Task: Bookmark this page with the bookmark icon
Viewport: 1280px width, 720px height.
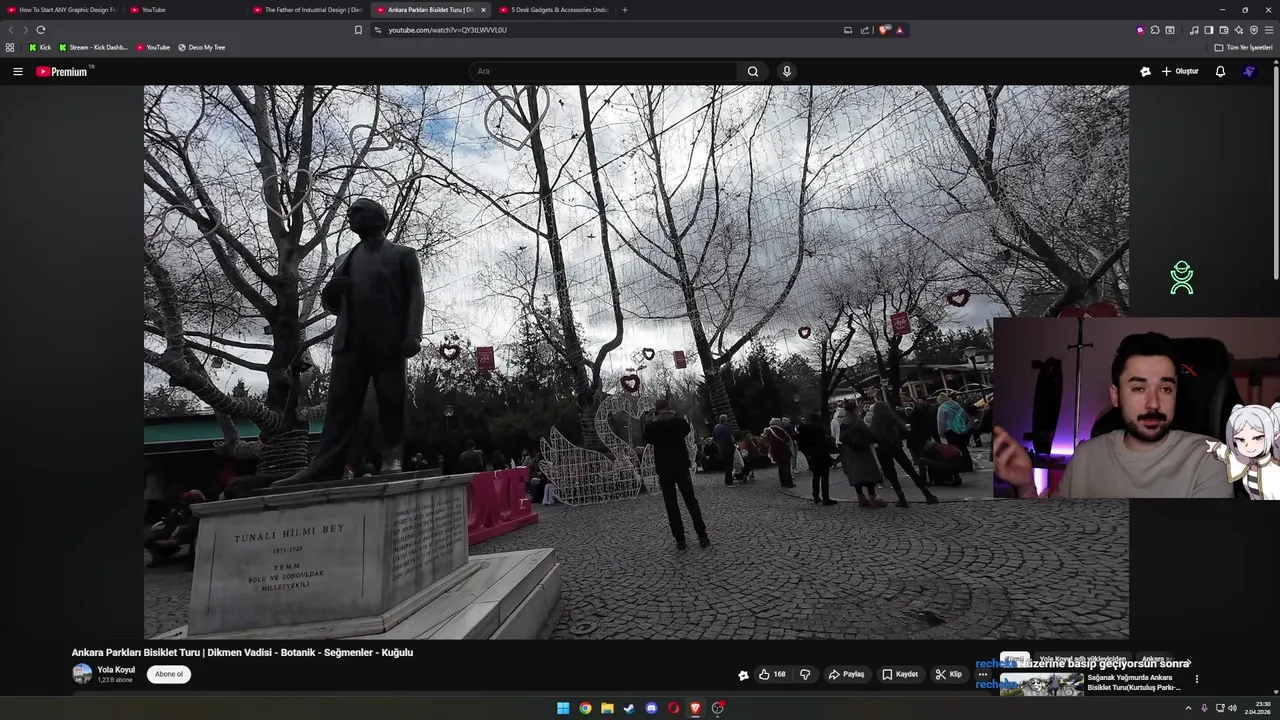Action: pyautogui.click(x=358, y=30)
